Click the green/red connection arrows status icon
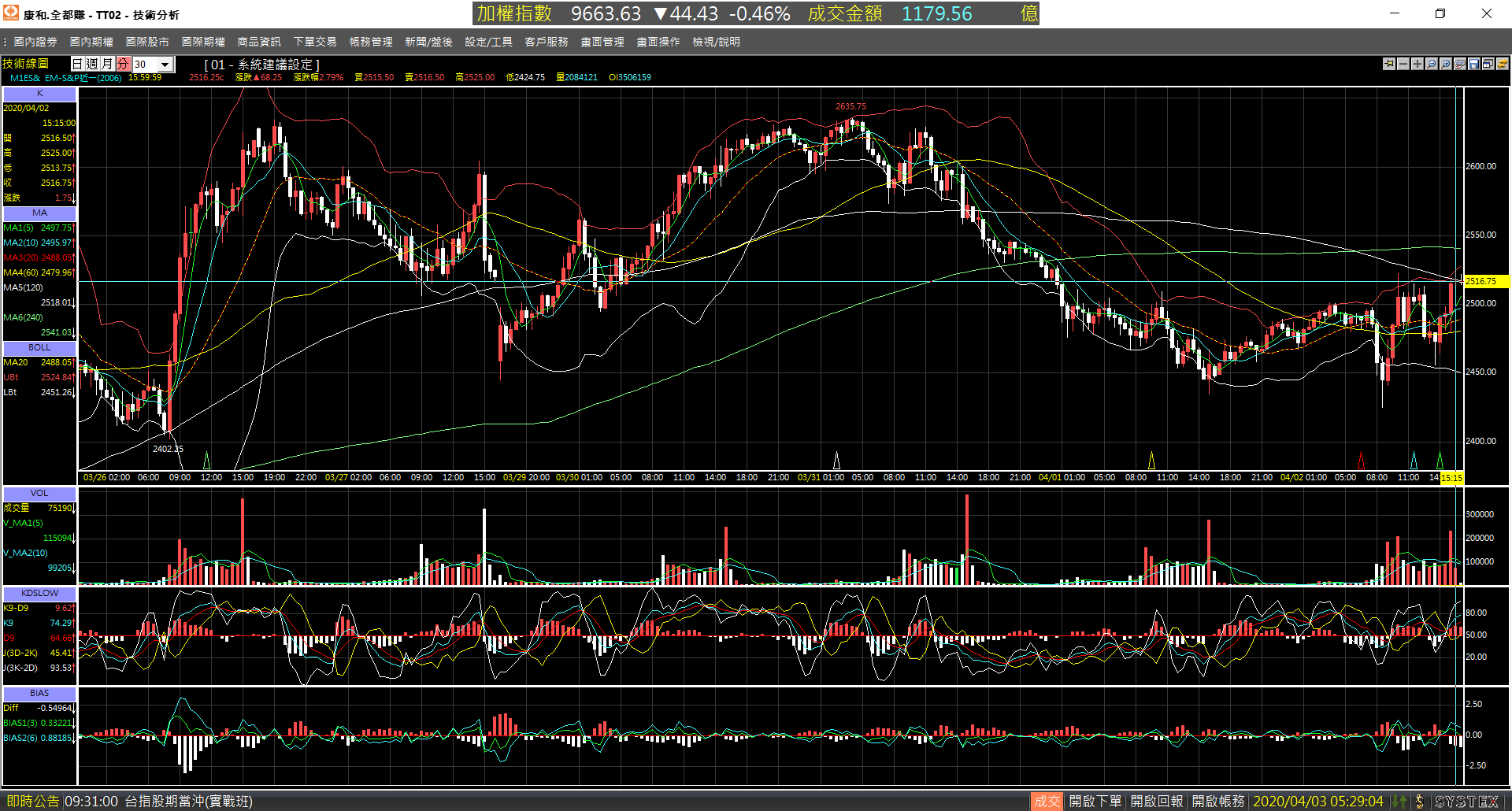The height and width of the screenshot is (811, 1512). click(x=1399, y=802)
